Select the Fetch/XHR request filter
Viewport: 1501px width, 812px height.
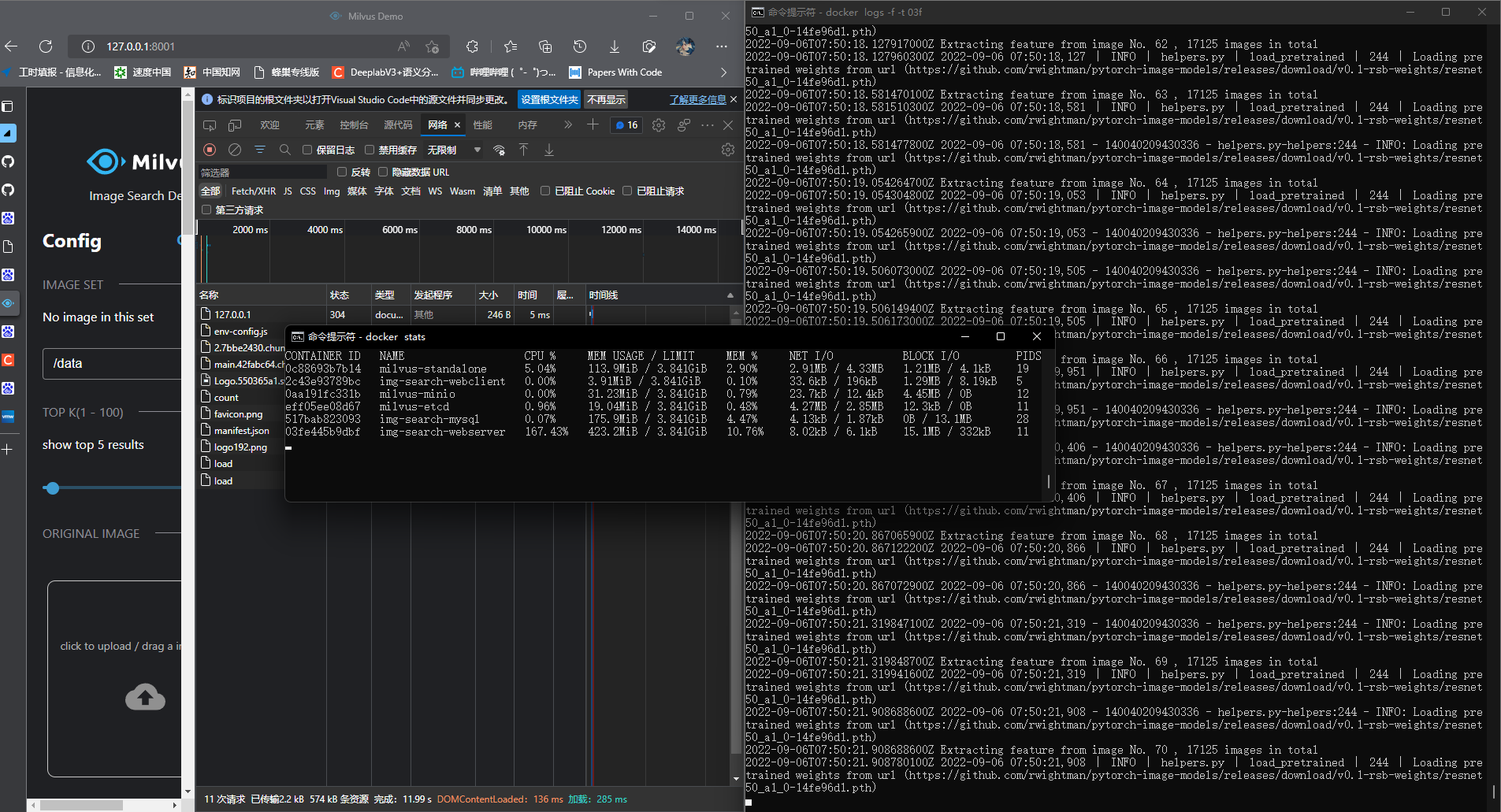click(x=253, y=191)
